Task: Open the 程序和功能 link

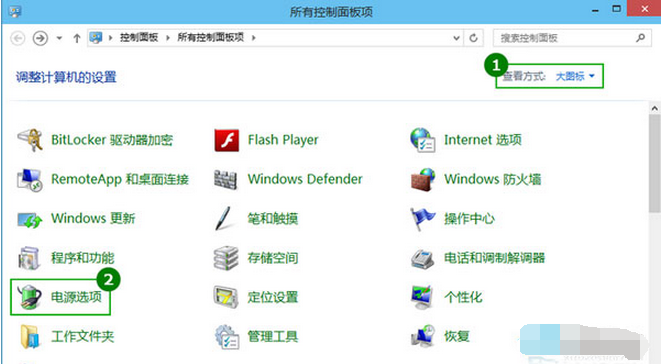Action: click(x=83, y=258)
